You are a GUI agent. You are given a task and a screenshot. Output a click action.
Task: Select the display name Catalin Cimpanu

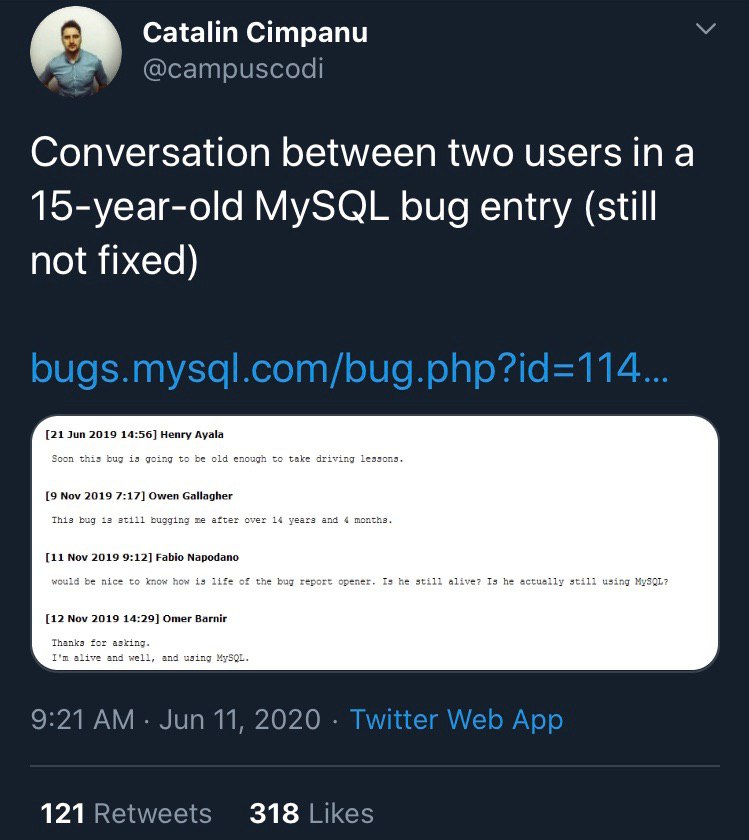[256, 32]
